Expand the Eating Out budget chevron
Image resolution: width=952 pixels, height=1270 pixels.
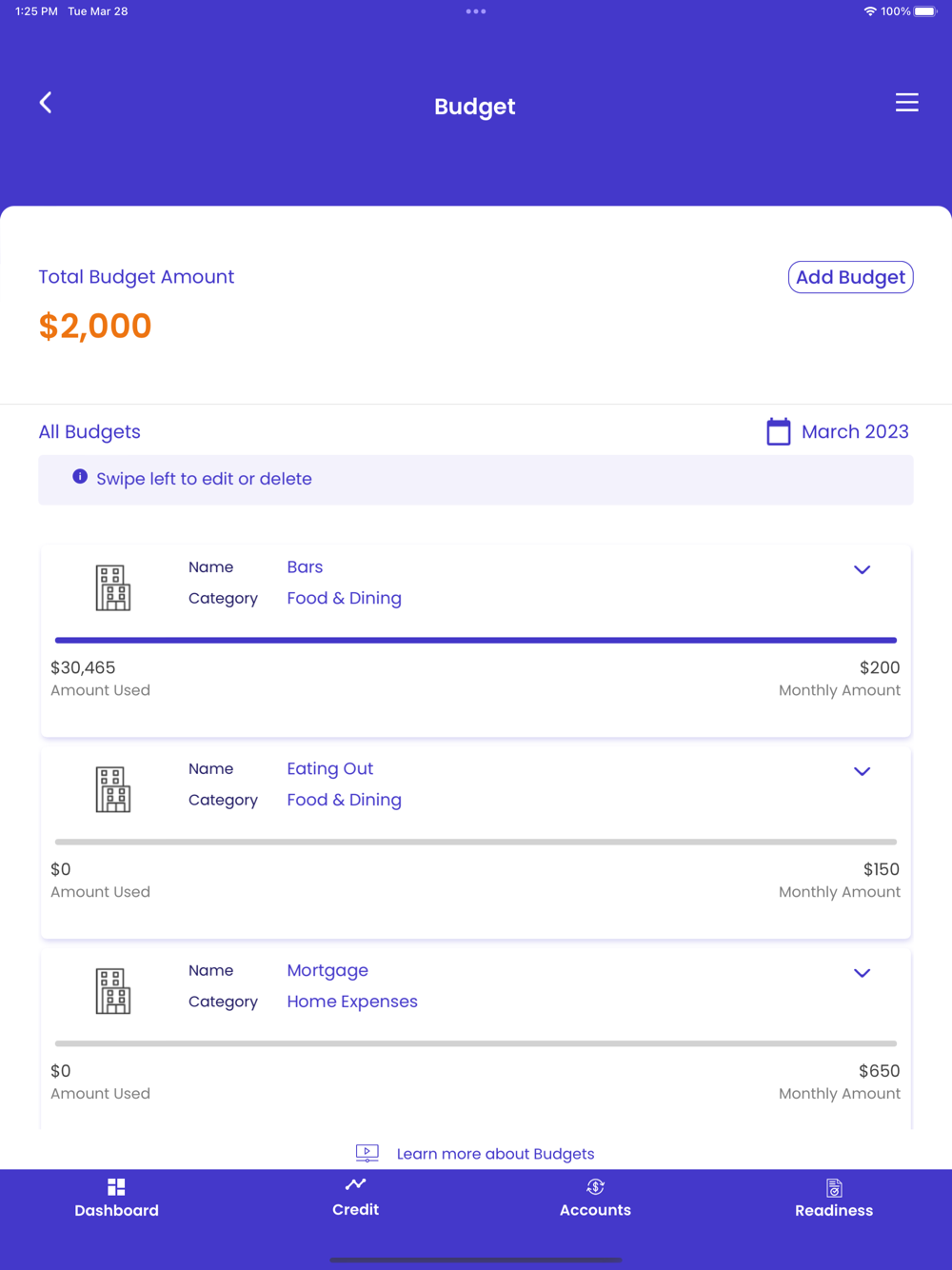point(862,772)
